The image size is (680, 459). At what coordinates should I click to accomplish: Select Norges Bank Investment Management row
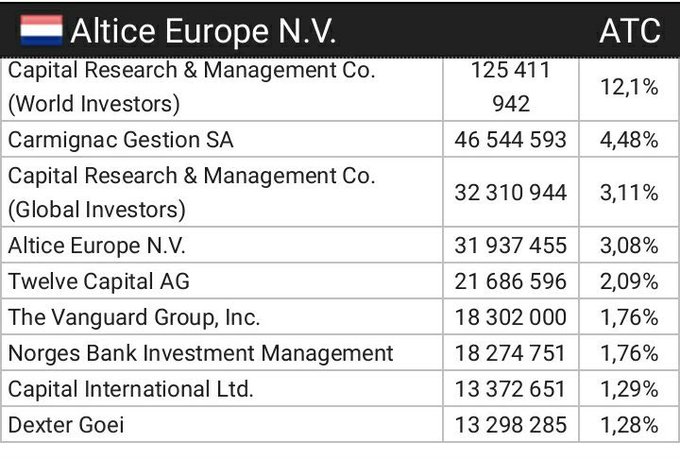(x=201, y=353)
